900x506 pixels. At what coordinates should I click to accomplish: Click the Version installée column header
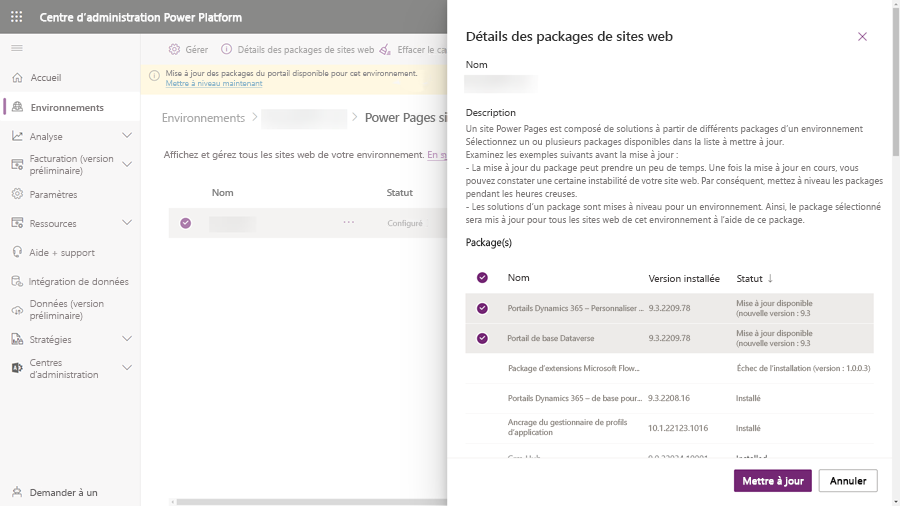click(684, 278)
